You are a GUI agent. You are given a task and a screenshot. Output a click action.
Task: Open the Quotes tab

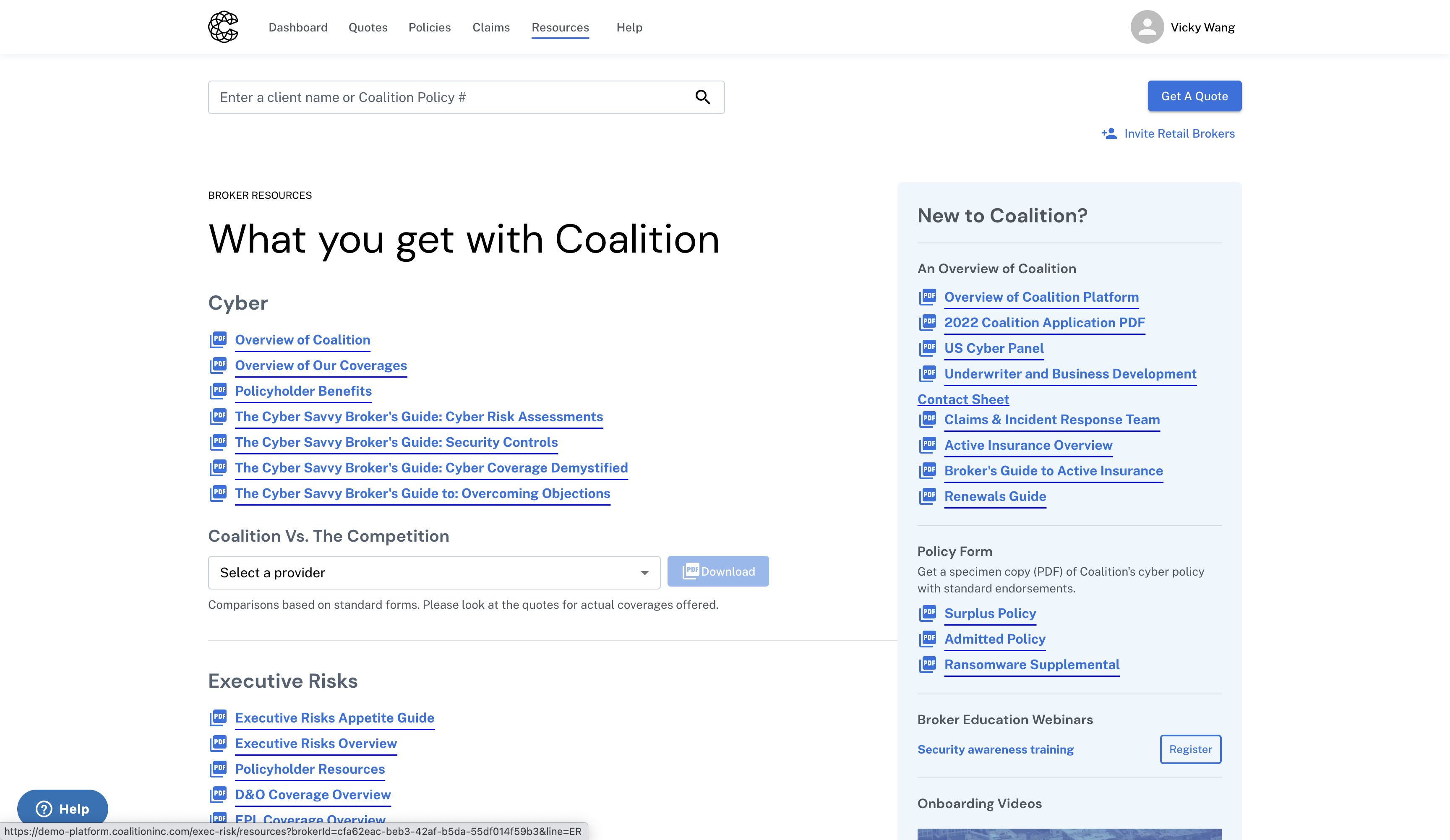pyautogui.click(x=368, y=27)
